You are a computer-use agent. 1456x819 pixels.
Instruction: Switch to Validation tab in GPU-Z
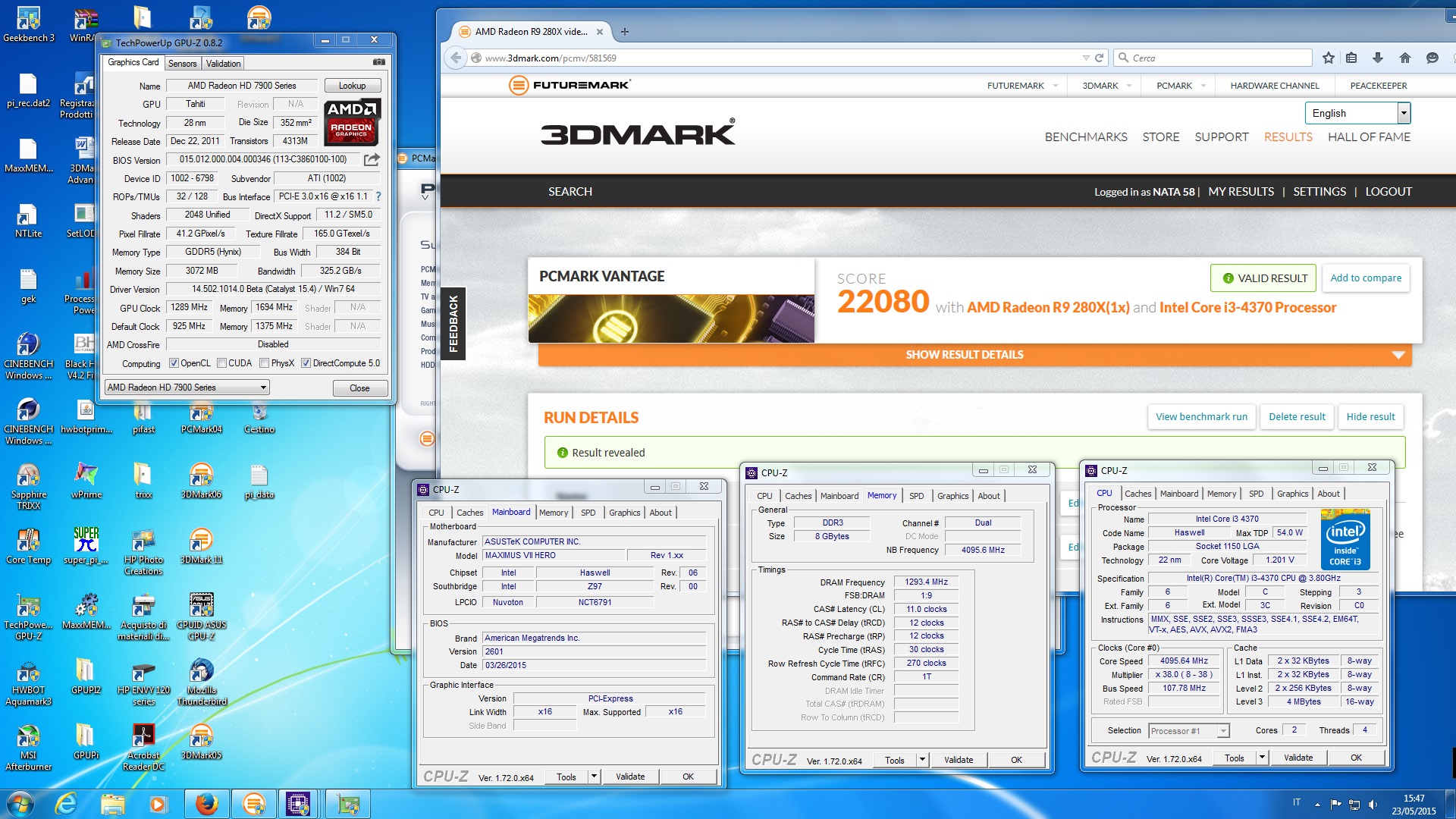223,64
